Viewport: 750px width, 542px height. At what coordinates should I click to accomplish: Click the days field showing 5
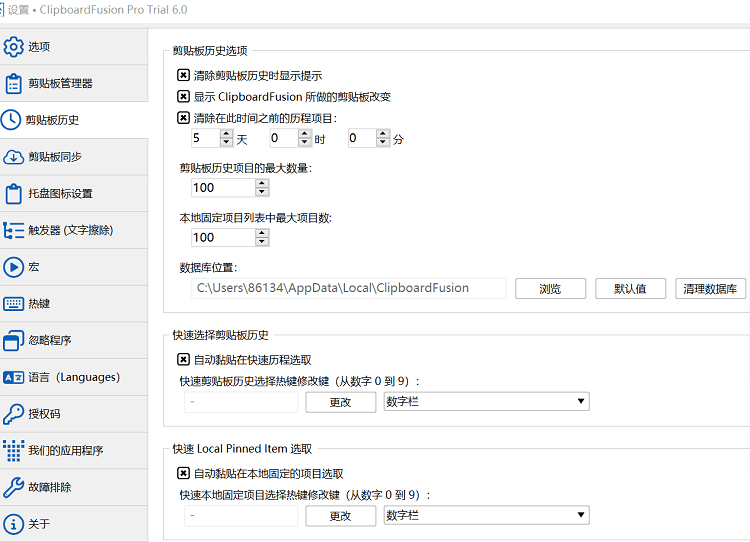(x=206, y=138)
